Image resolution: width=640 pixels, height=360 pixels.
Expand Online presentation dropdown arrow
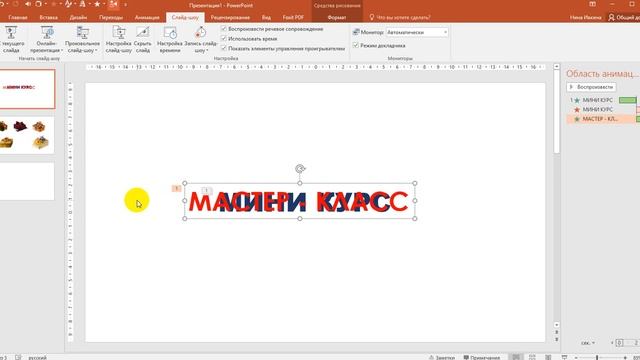[62, 50]
